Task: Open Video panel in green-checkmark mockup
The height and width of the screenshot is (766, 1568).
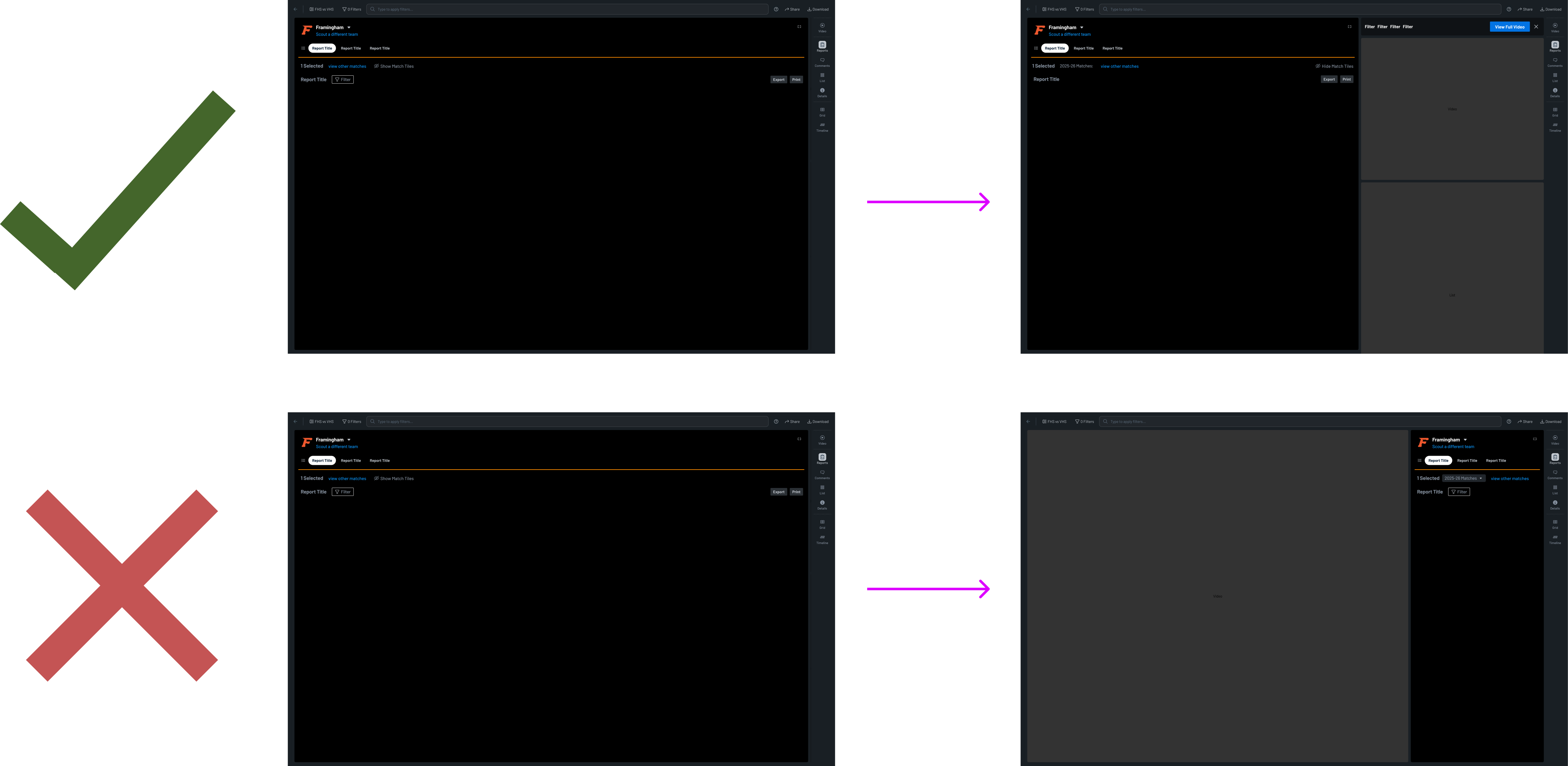Action: coord(822,27)
